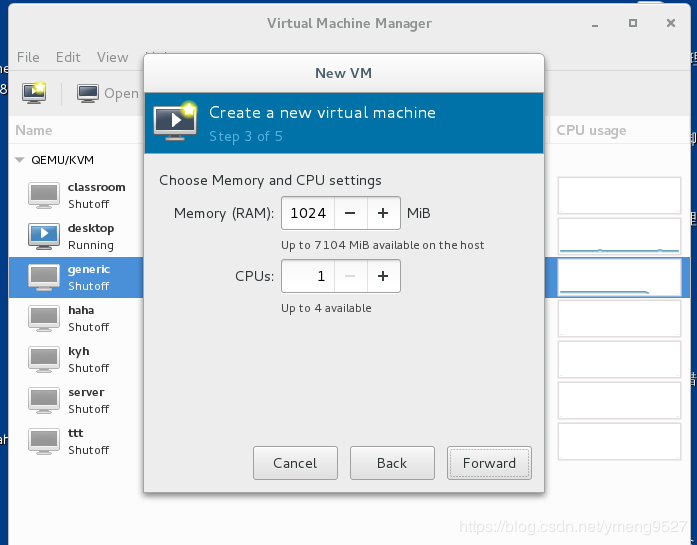Click the Open console monitor icon
This screenshot has height=545, width=697.
(88, 93)
